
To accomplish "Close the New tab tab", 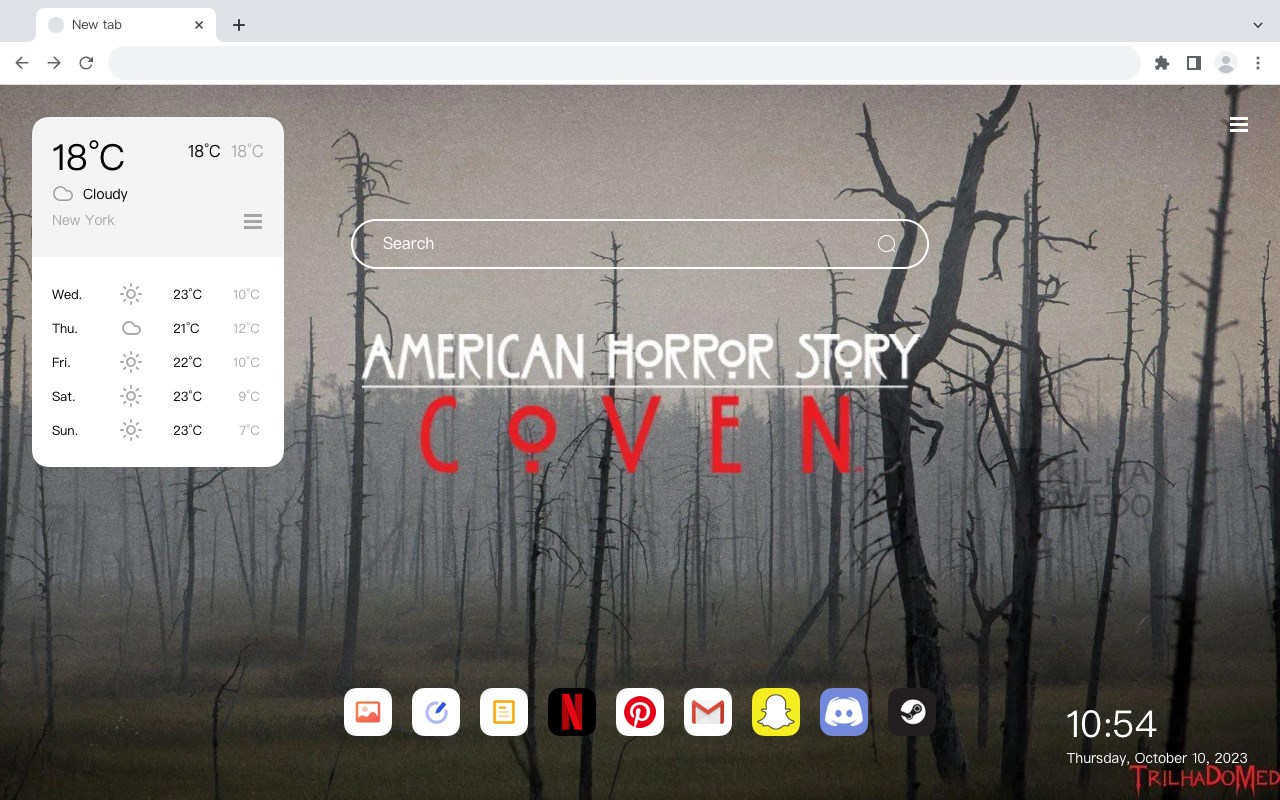I will coord(200,24).
